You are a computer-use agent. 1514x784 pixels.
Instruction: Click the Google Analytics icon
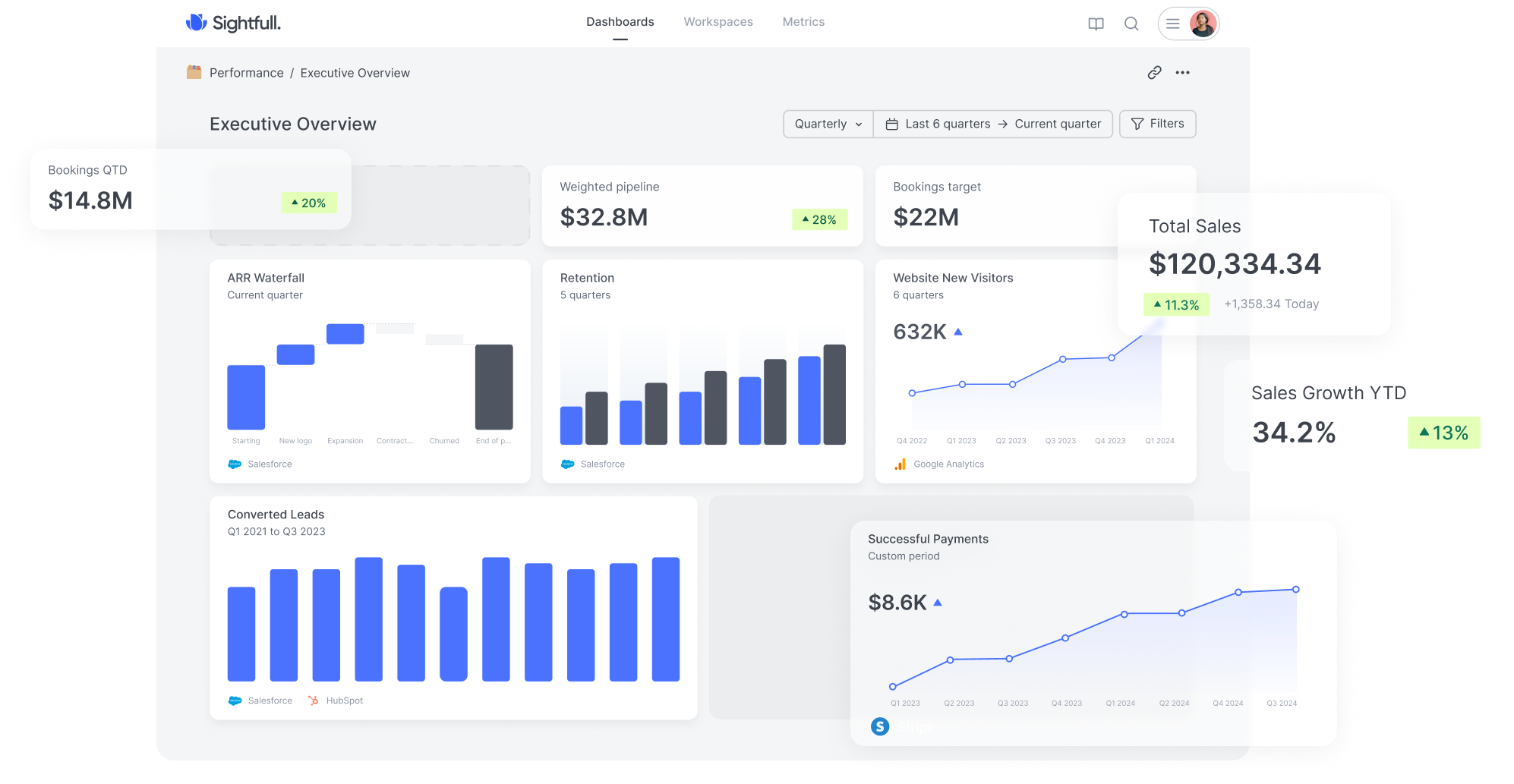(x=901, y=464)
